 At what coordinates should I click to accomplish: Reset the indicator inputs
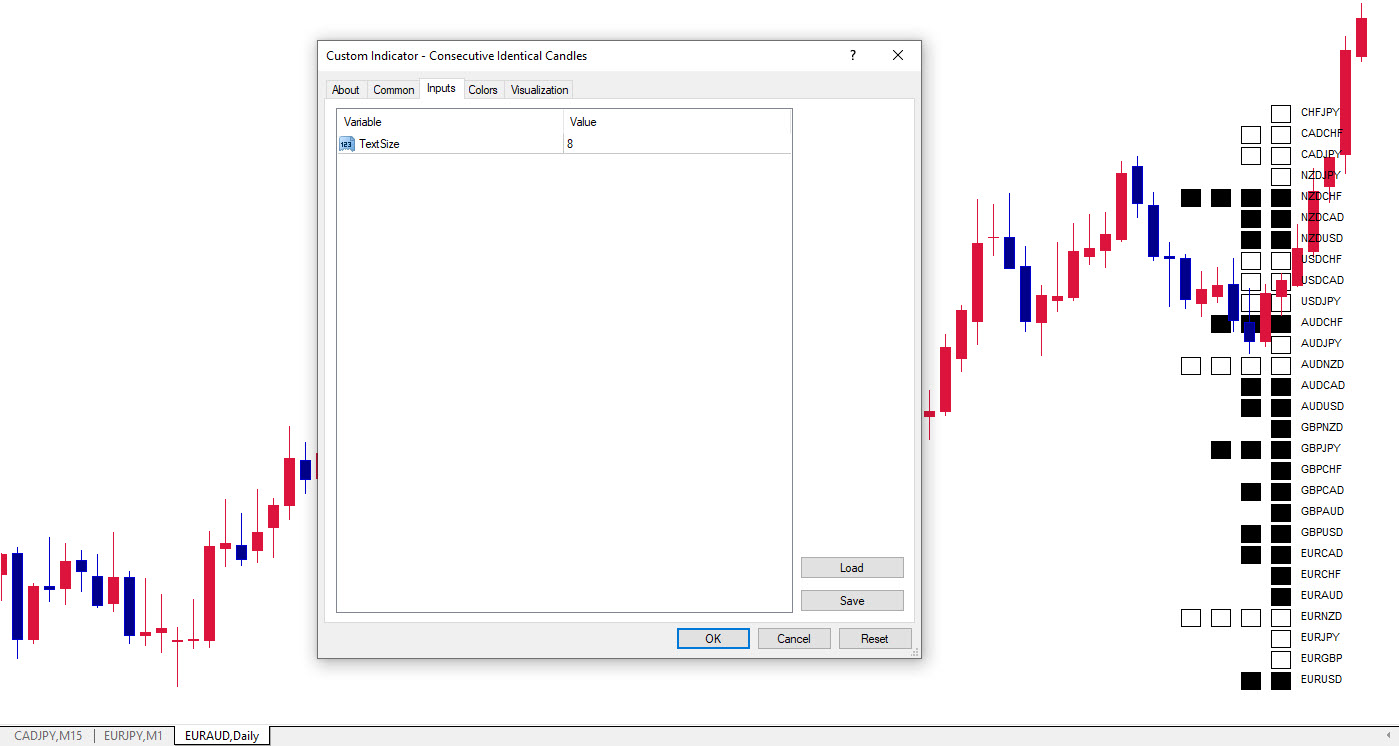coord(875,639)
